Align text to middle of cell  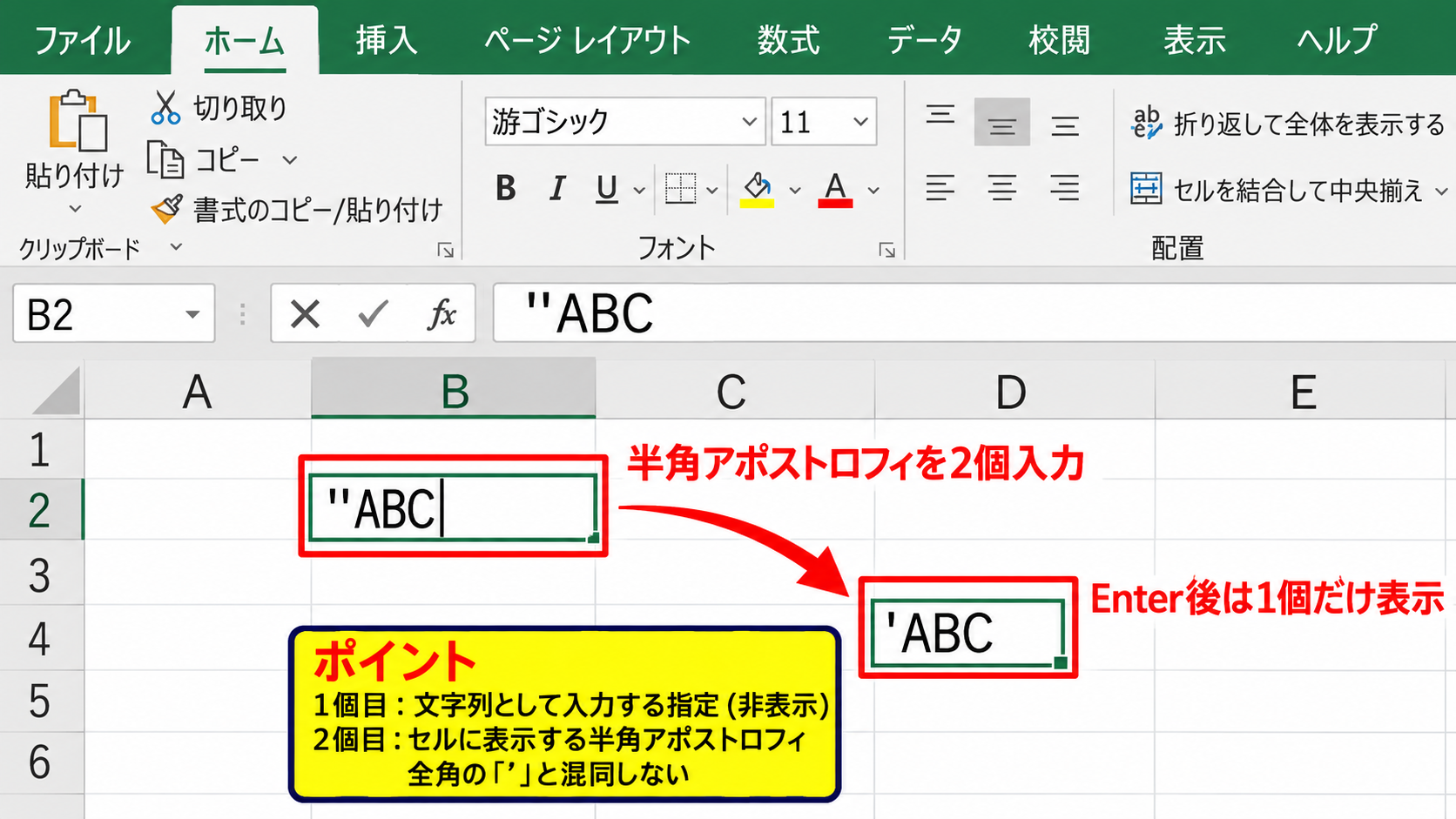coord(1002,122)
